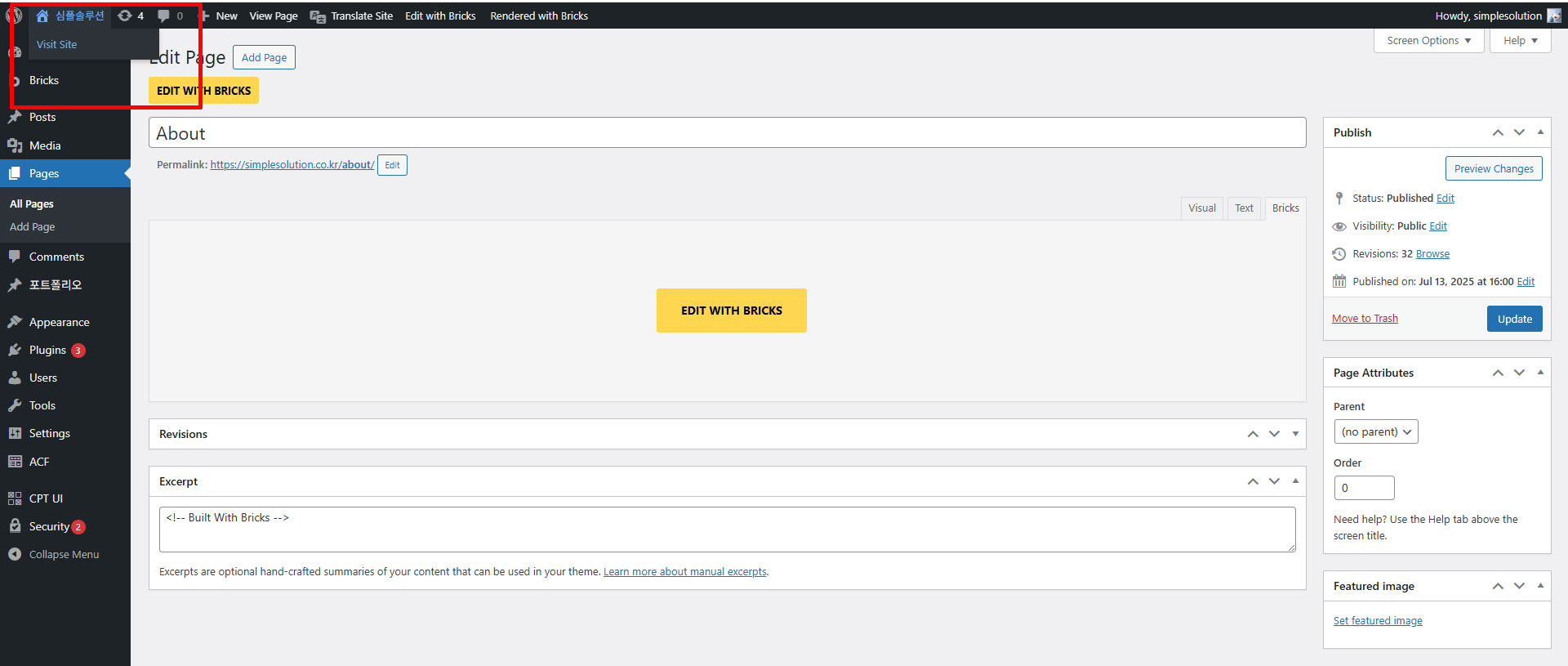The image size is (1568, 666).
Task: Switch to the Visual editor tab
Action: pos(1201,208)
